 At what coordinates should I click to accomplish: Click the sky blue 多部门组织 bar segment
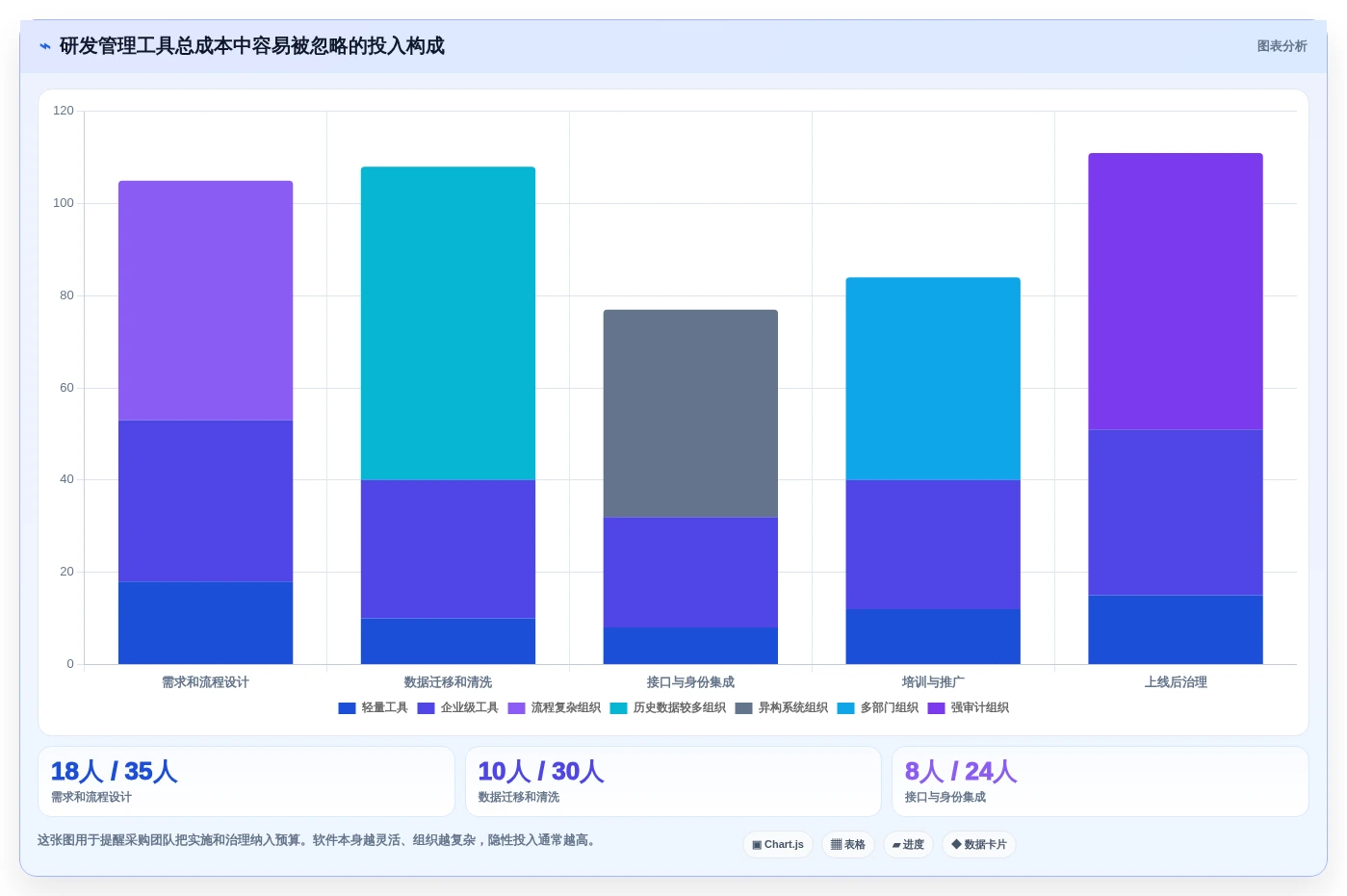933,378
